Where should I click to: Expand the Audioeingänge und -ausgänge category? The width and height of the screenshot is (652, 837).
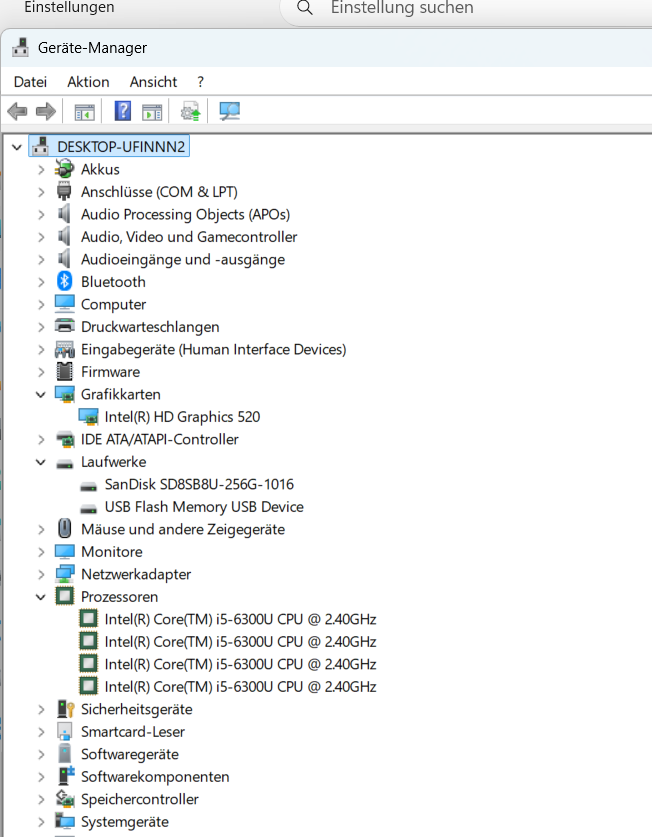[x=41, y=259]
